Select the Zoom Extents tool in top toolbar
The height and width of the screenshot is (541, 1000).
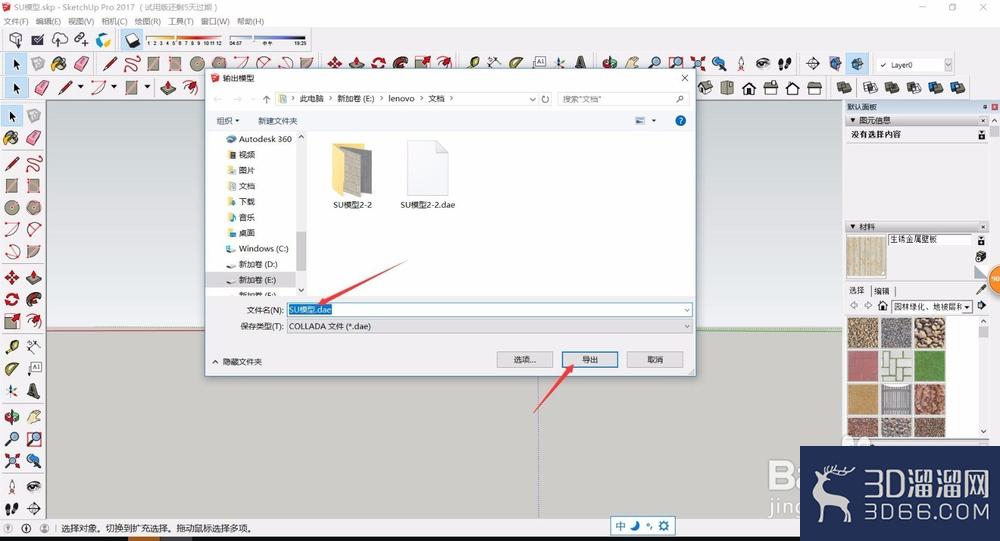pyautogui.click(x=698, y=63)
